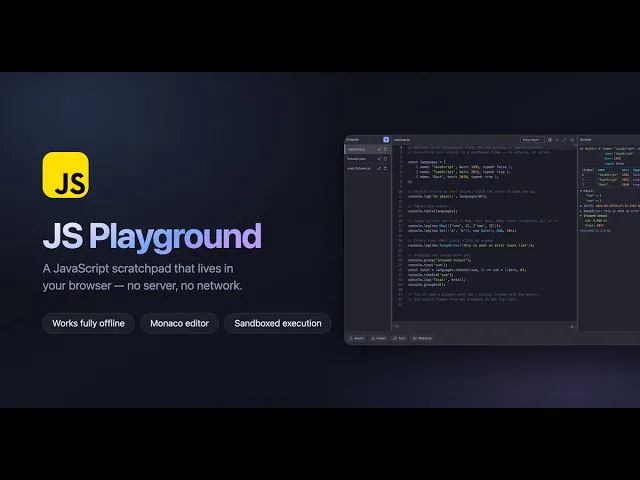Click the console.table(languages) code line
The image size is (640, 480).
click(433, 211)
